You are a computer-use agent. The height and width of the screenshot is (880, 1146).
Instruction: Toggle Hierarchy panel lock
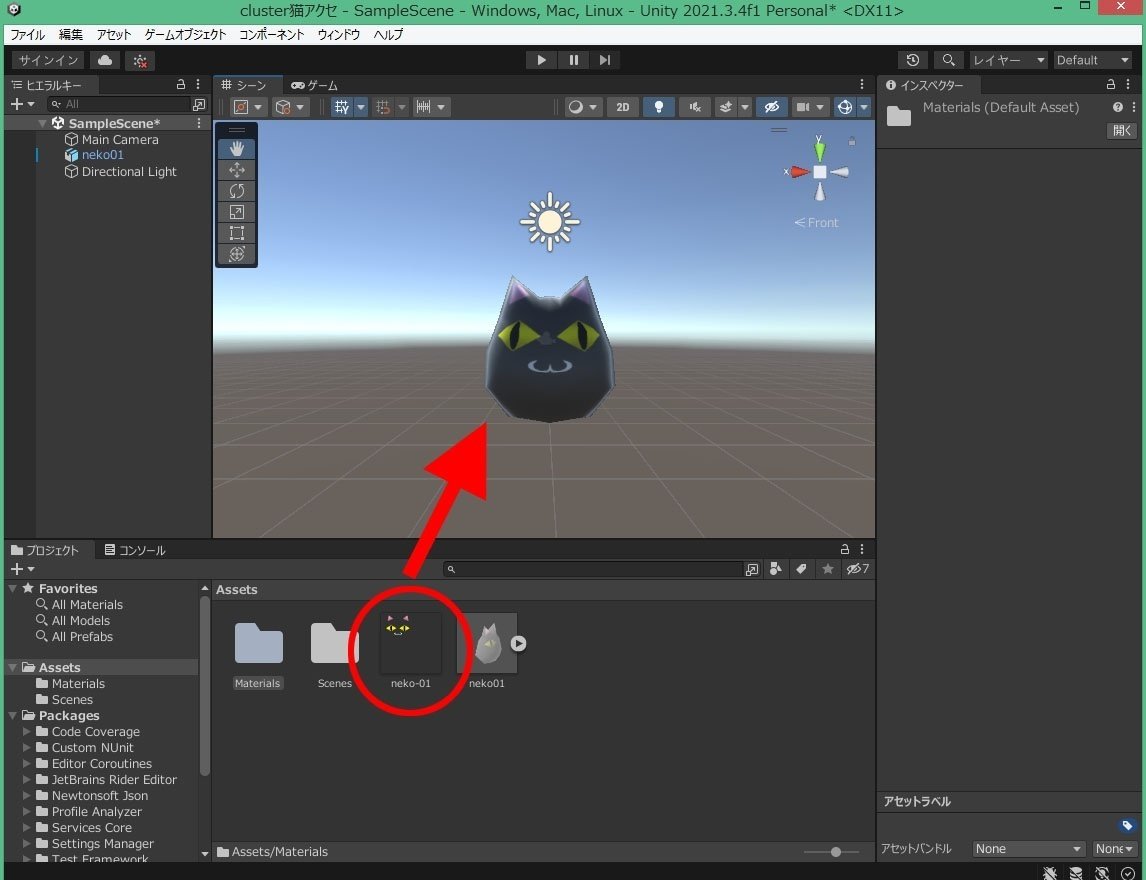tap(181, 85)
